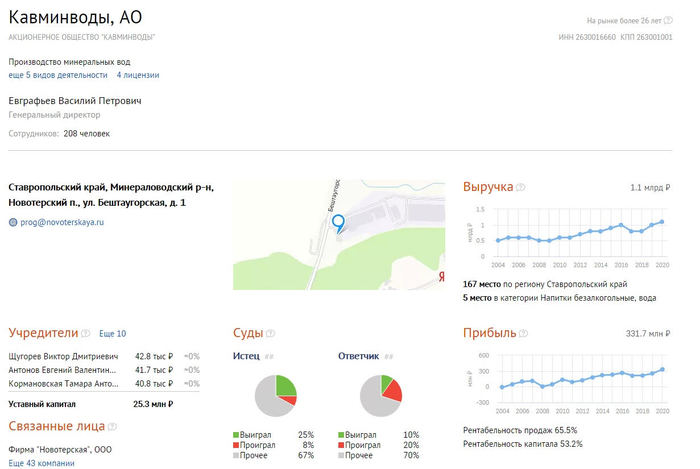The height and width of the screenshot is (469, 700).
Task: Select founder Щугорев Виктор Дмитриевич
Action: [x=63, y=357]
